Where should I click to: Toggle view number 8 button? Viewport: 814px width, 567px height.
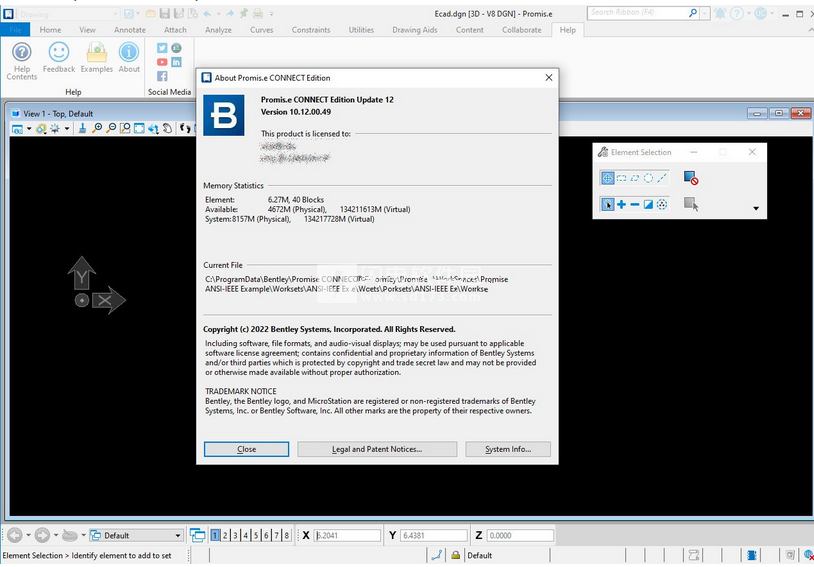click(x=287, y=535)
